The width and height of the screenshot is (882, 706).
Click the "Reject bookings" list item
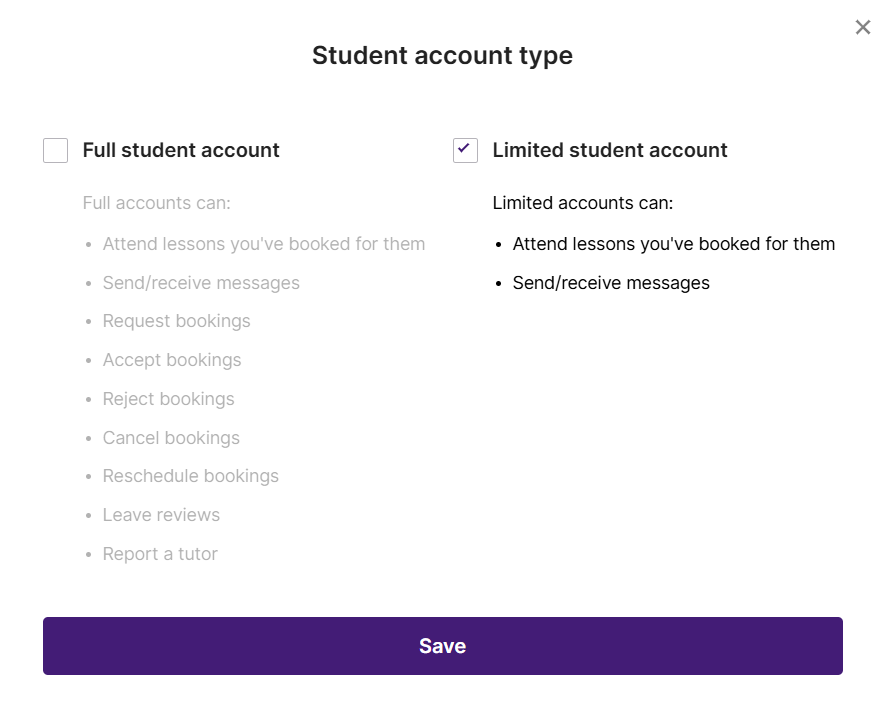point(168,399)
